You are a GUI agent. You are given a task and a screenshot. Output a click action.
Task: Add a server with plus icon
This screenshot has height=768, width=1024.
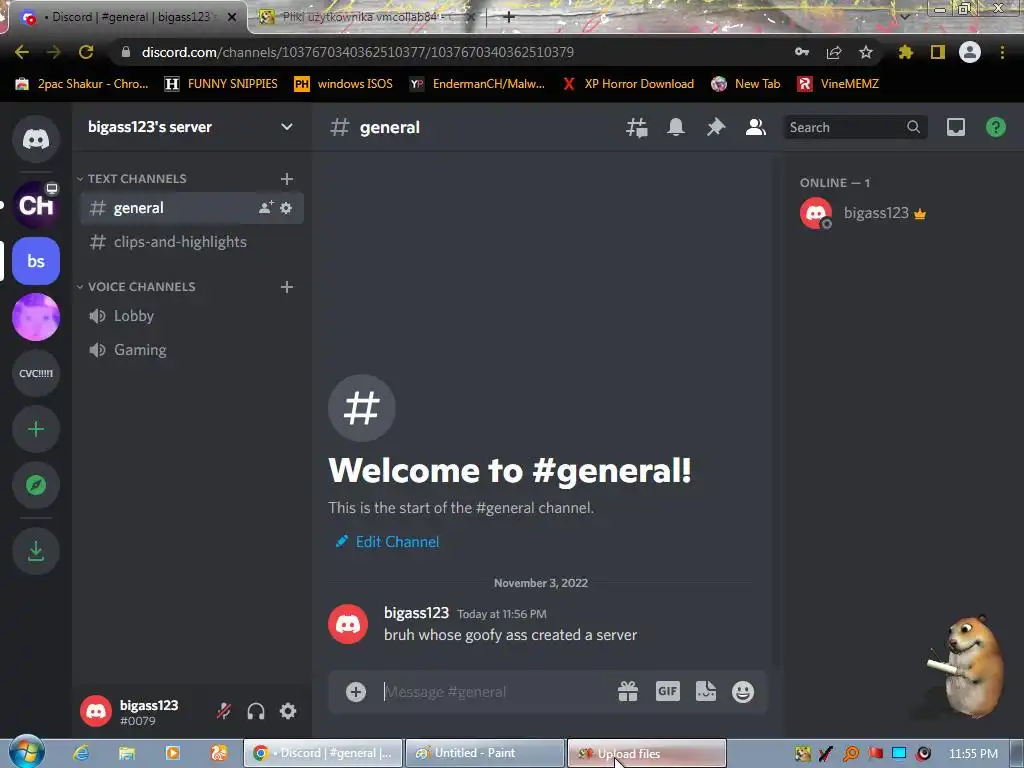pyautogui.click(x=36, y=429)
